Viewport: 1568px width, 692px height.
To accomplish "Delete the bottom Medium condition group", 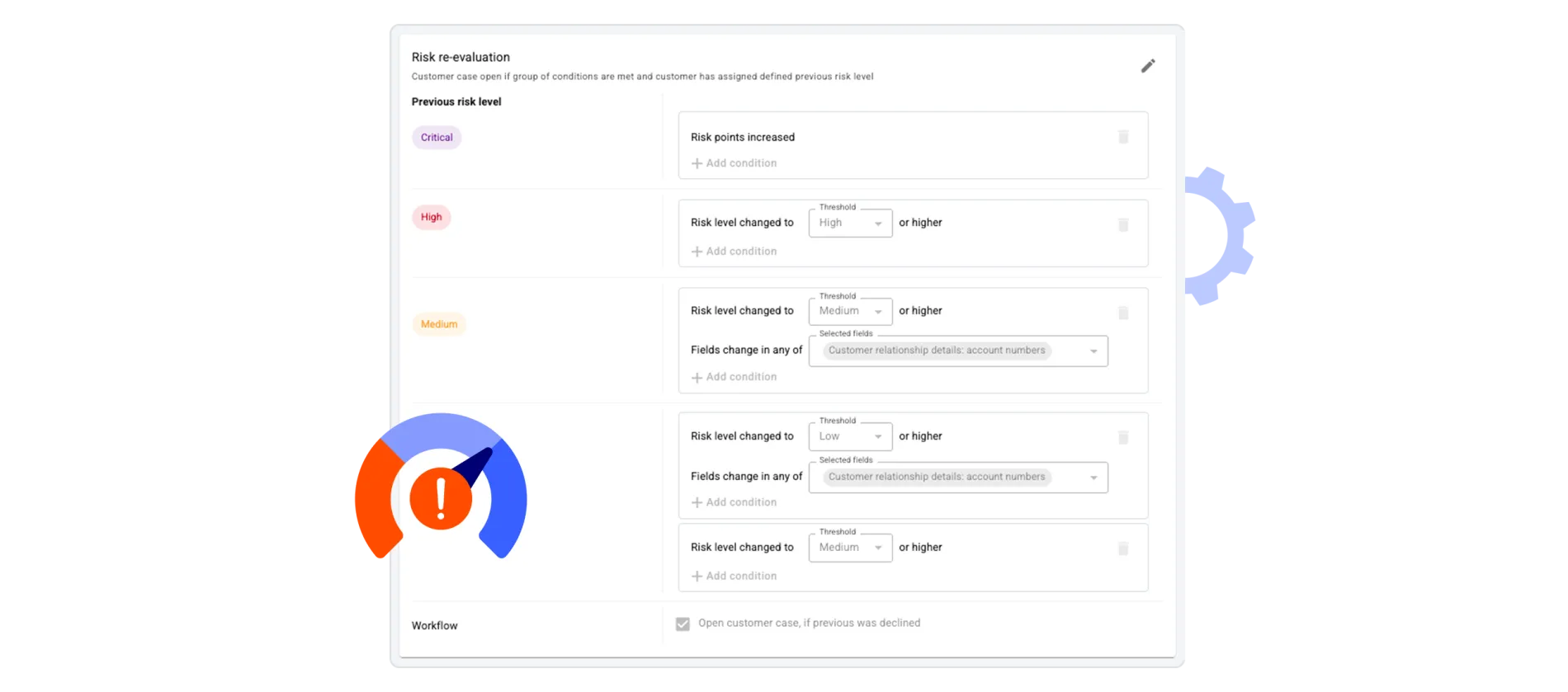I will point(1123,547).
